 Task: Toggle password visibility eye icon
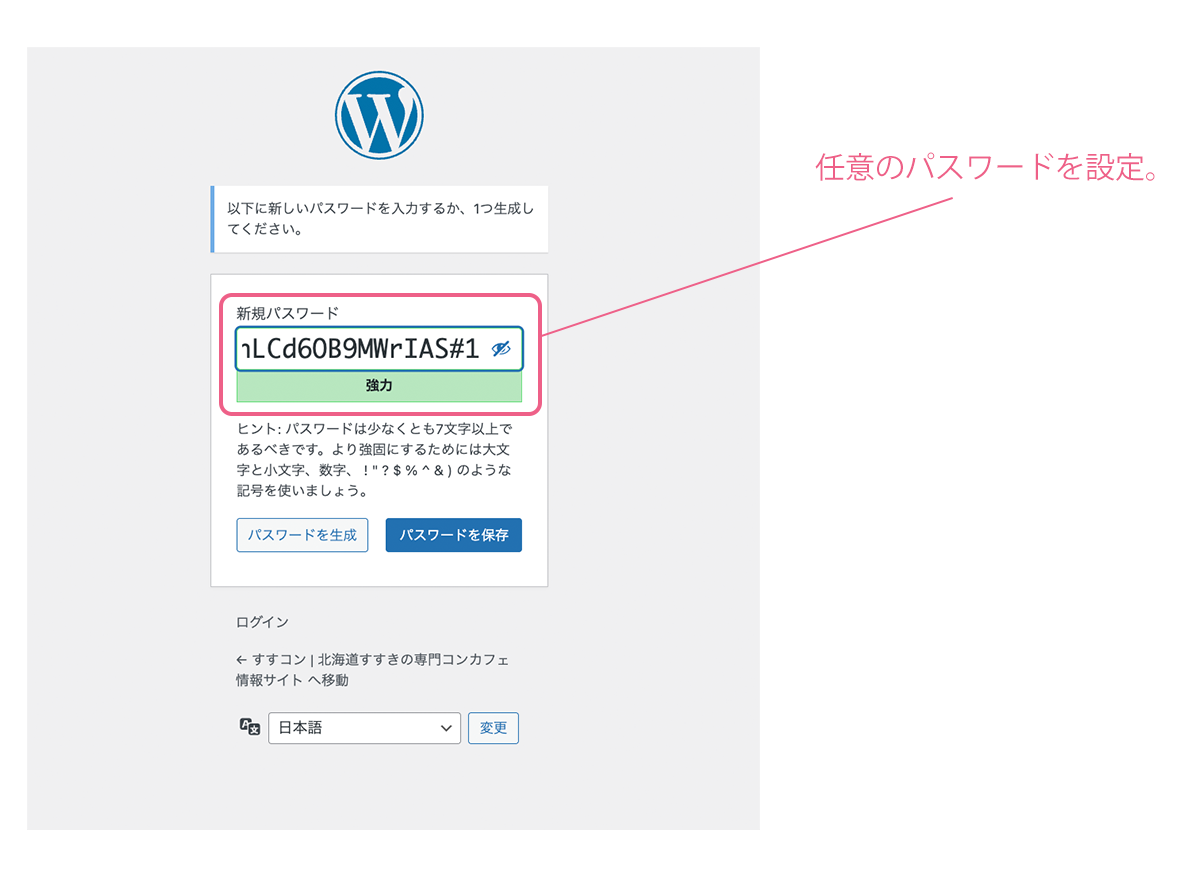coord(502,348)
